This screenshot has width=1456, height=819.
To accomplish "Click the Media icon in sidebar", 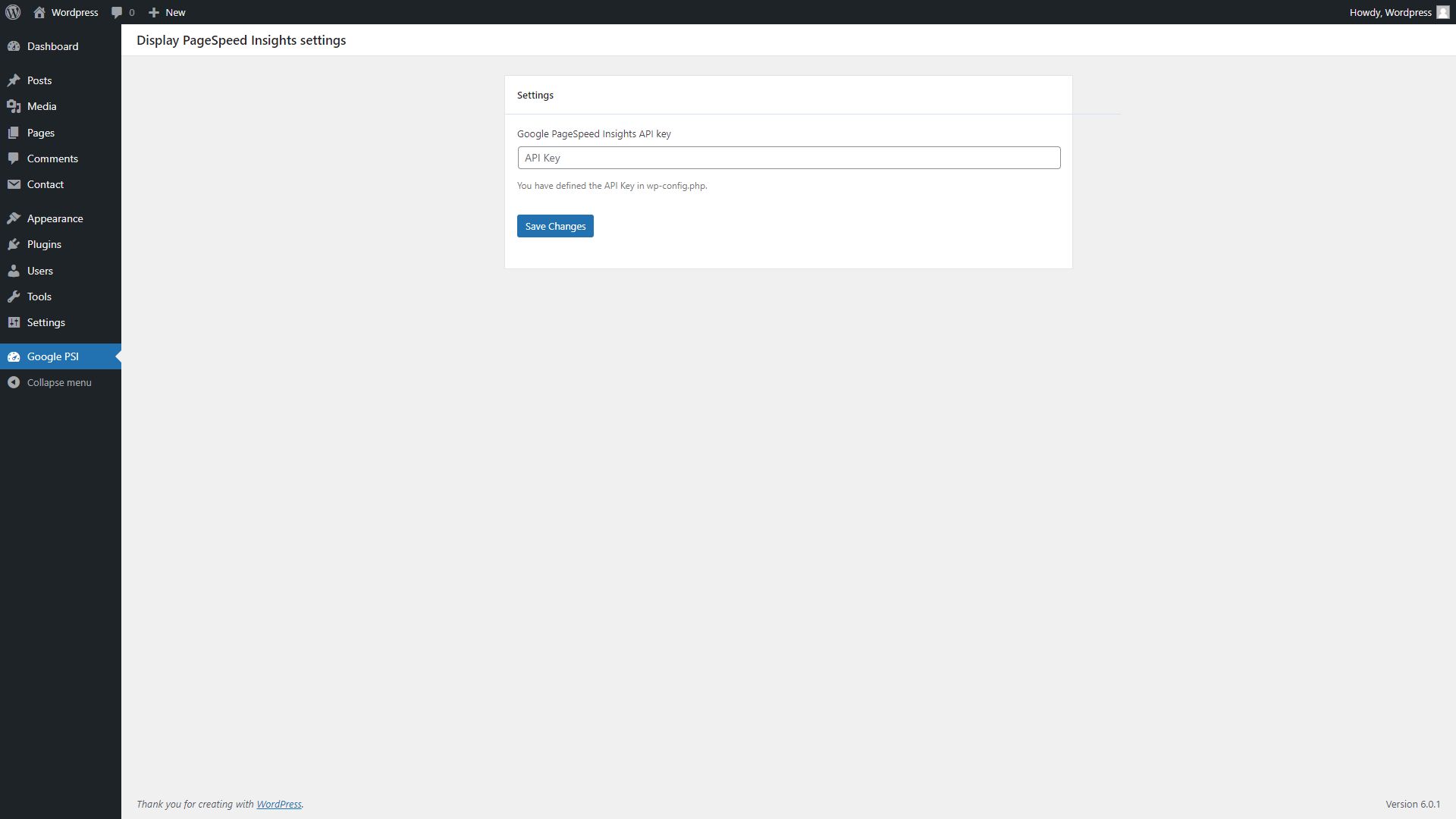I will point(14,106).
